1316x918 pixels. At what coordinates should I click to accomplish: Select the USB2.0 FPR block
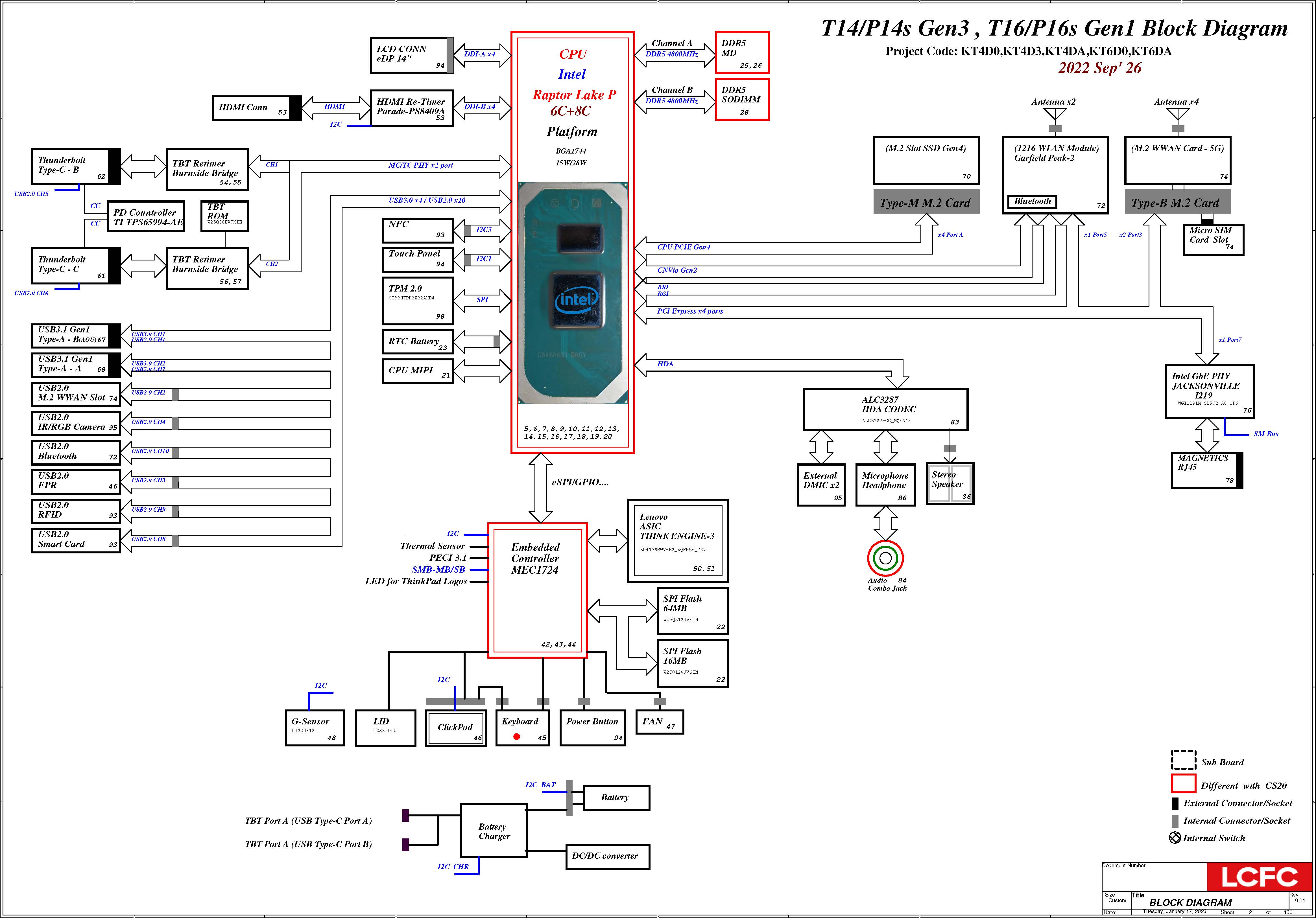[76, 482]
